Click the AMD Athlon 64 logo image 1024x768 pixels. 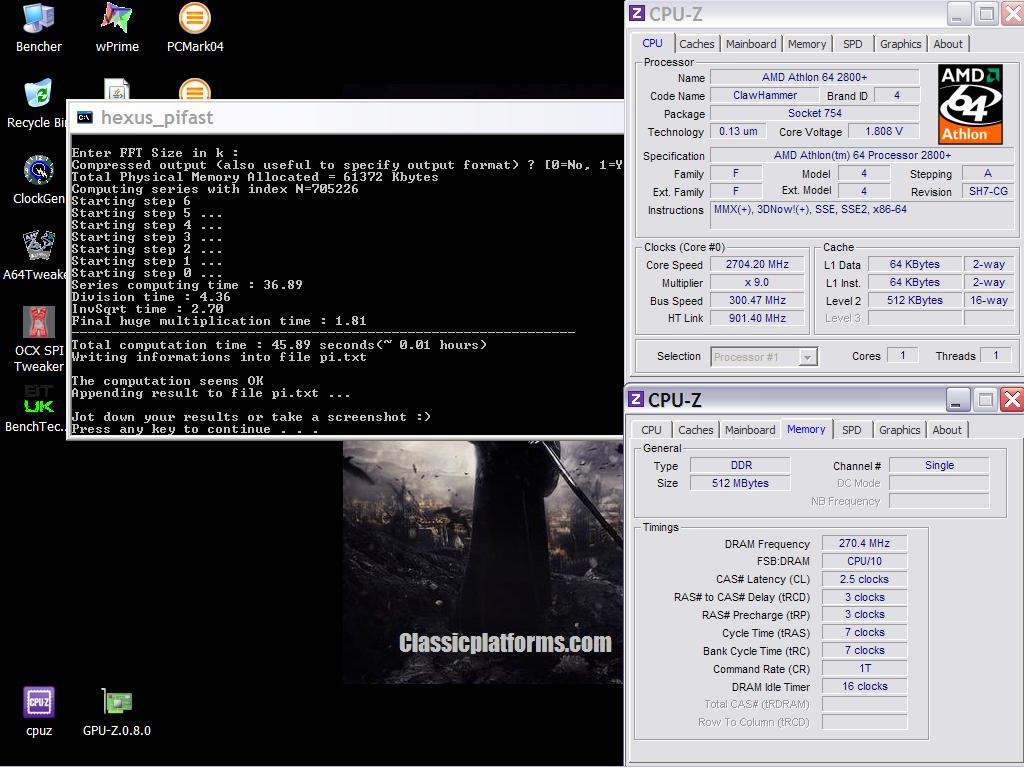[x=970, y=104]
